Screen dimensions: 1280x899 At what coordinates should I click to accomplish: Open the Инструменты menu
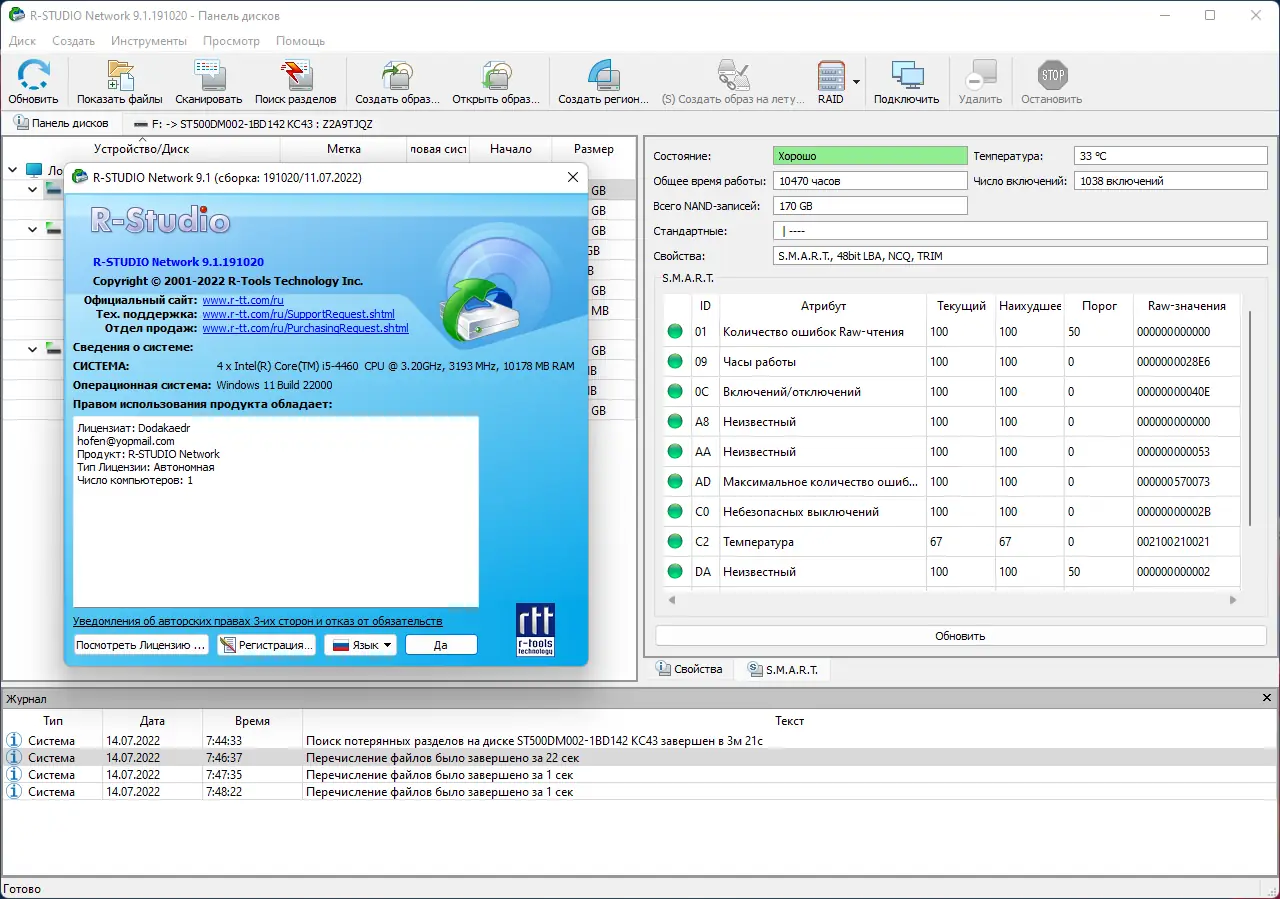[149, 41]
